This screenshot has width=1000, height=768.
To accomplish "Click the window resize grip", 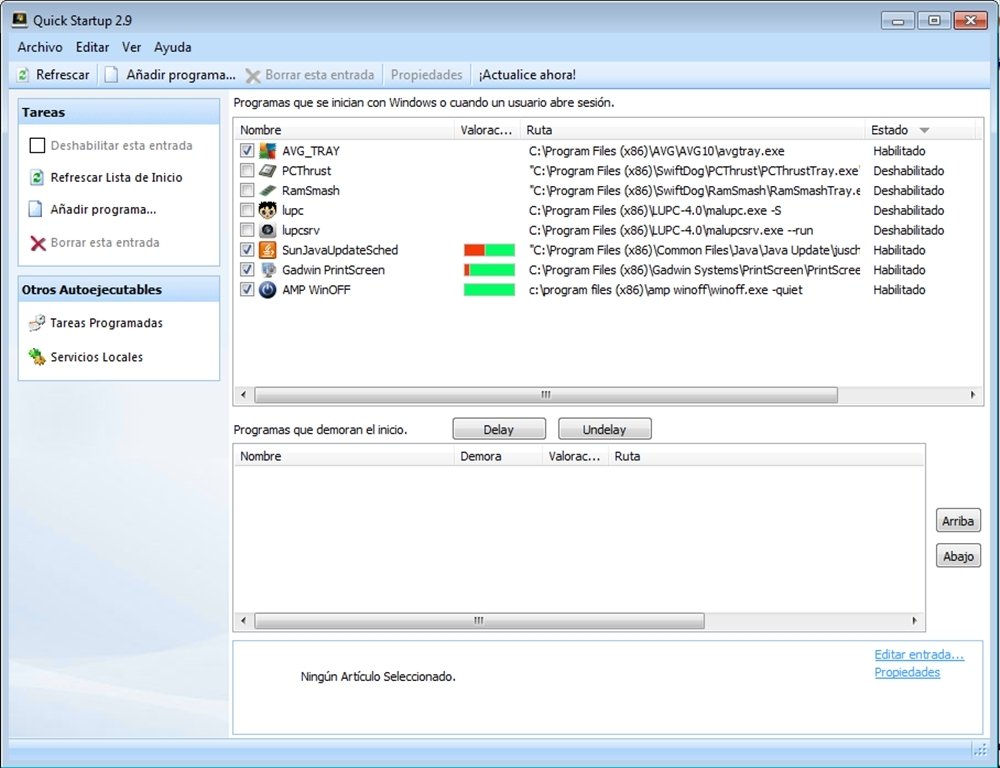I will coord(980,750).
